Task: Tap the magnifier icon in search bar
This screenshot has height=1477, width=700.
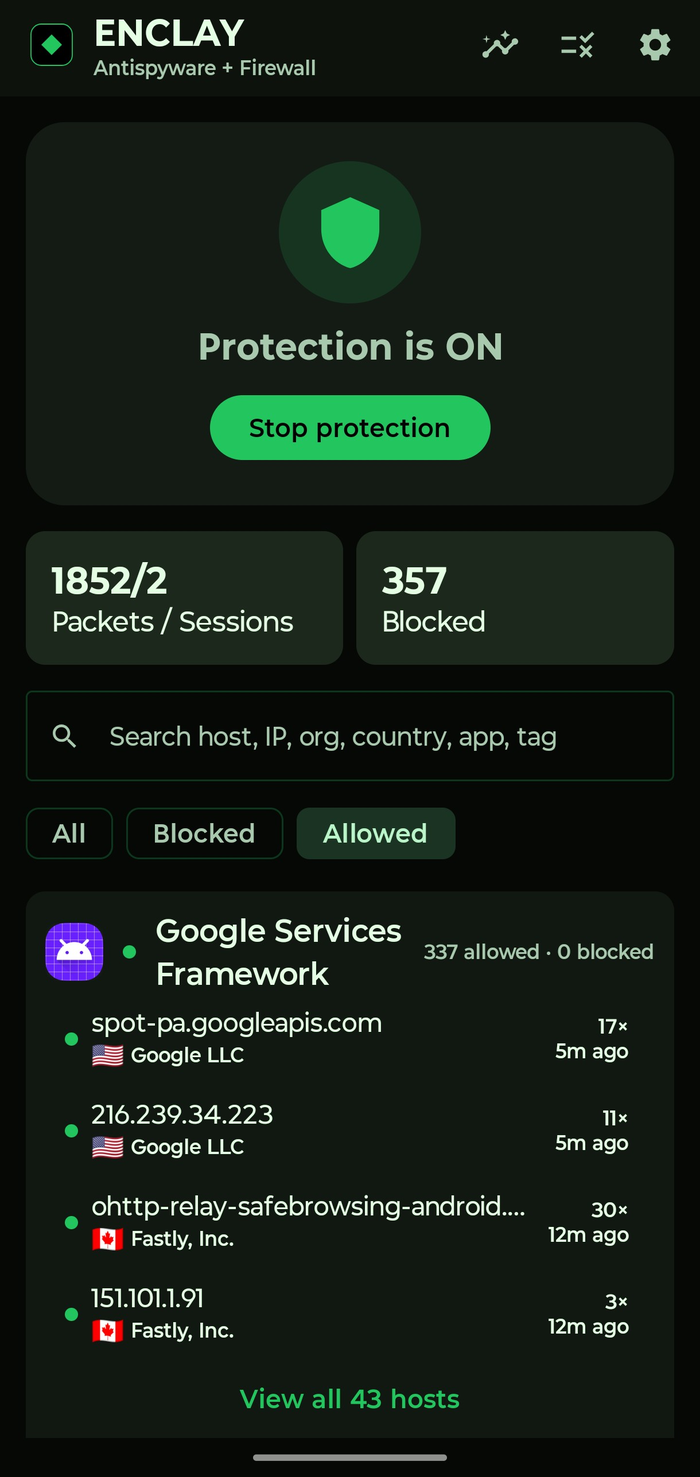Action: point(65,737)
